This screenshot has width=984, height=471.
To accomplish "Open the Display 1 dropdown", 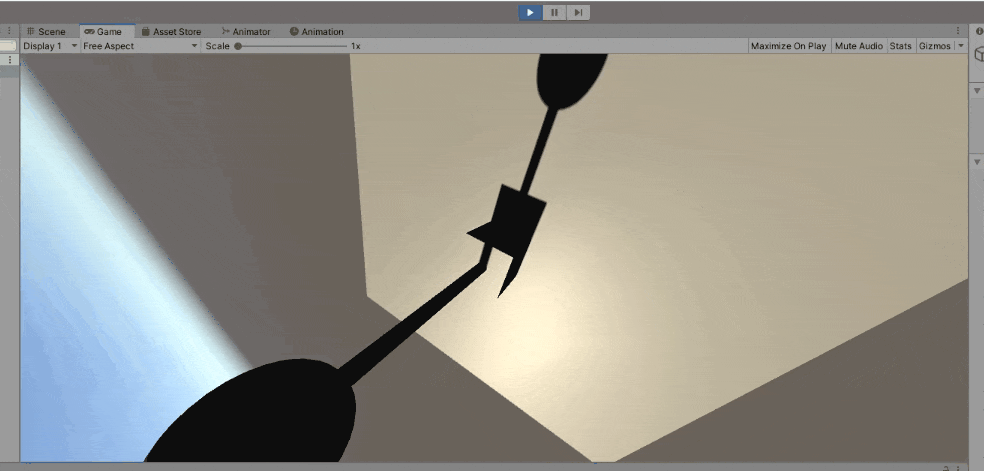I will (x=50, y=46).
